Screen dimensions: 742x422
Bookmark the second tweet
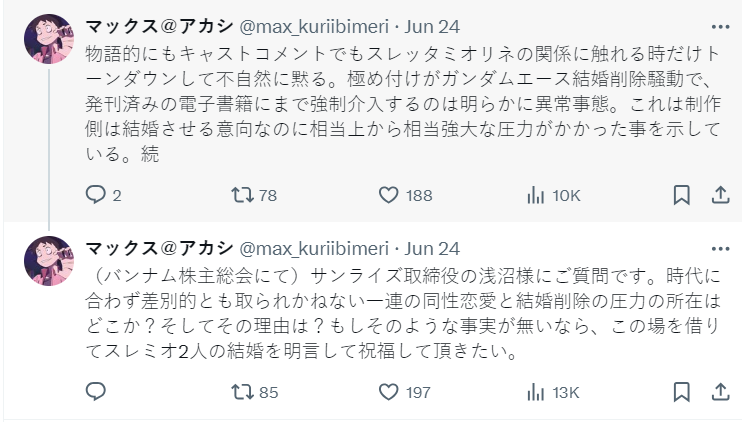[680, 392]
